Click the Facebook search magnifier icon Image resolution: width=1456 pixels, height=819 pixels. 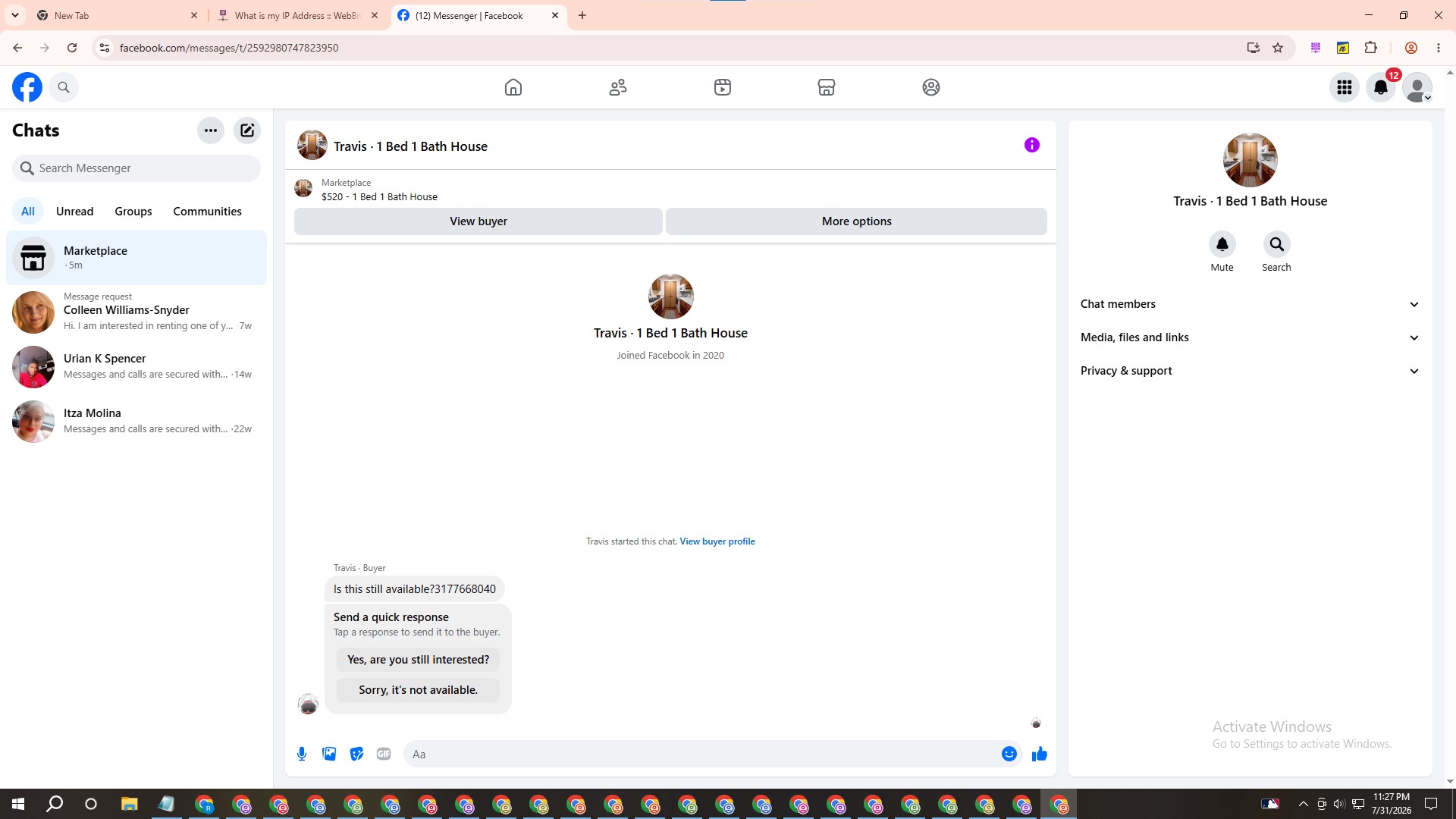tap(64, 87)
